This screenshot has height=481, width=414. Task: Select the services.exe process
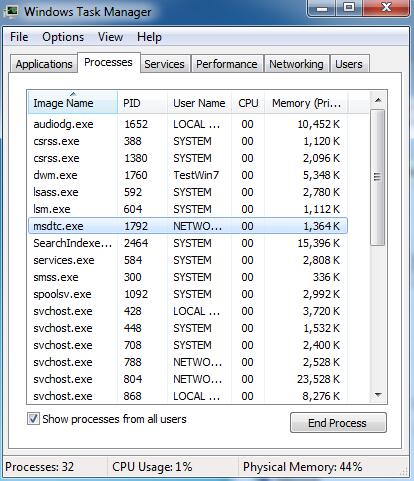[188, 260]
